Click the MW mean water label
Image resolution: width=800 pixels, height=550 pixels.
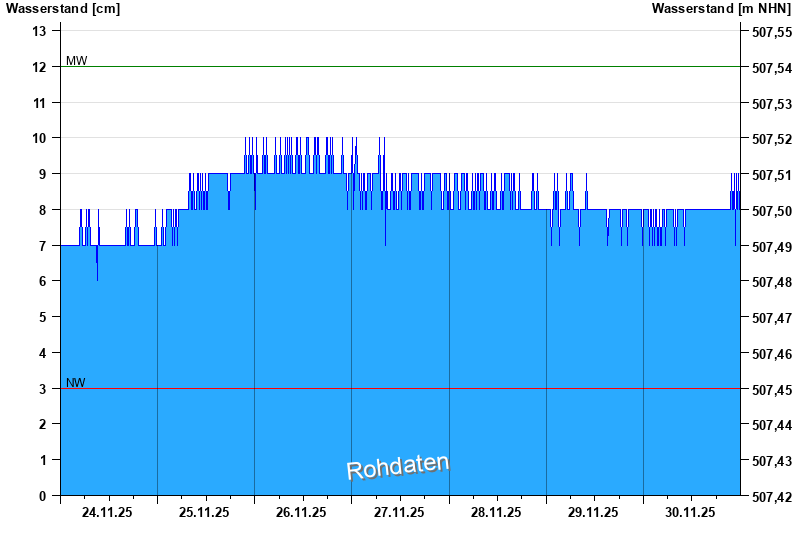point(77,61)
